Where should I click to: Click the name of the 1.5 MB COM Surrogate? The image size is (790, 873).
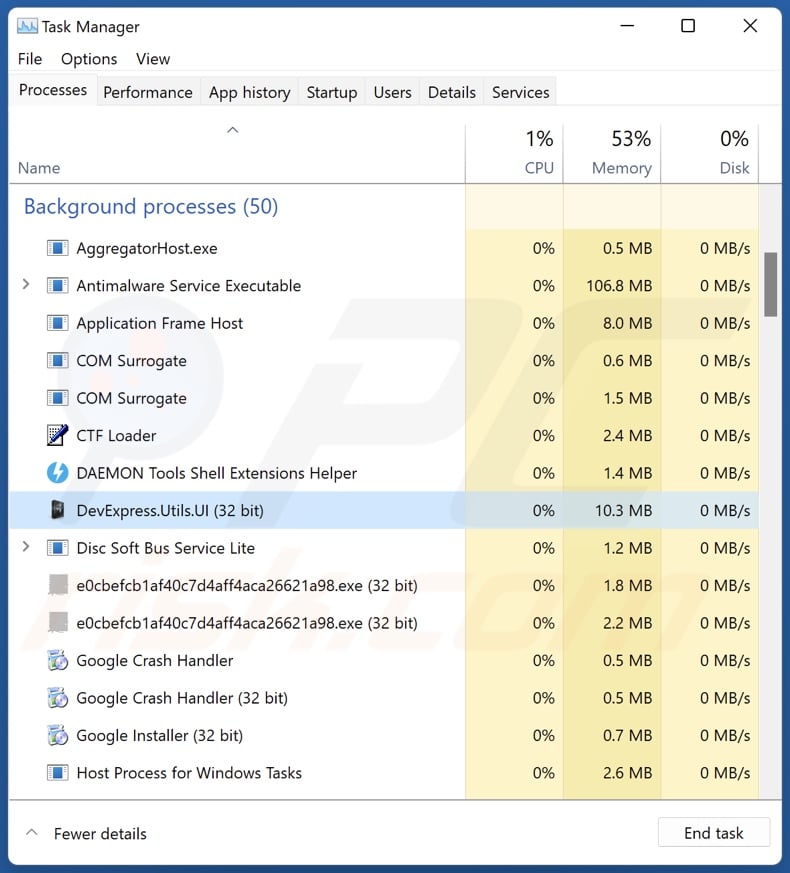(131, 399)
